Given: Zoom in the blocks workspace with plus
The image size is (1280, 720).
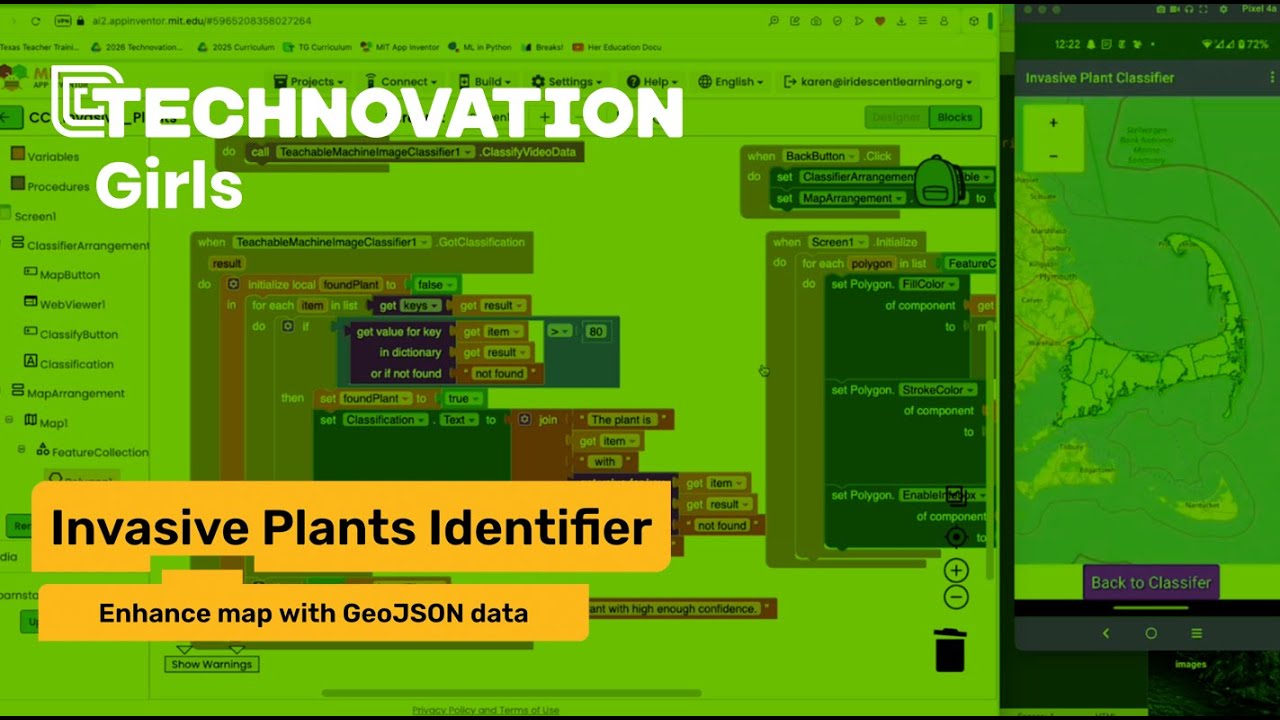Looking at the screenshot, I should pyautogui.click(x=956, y=571).
